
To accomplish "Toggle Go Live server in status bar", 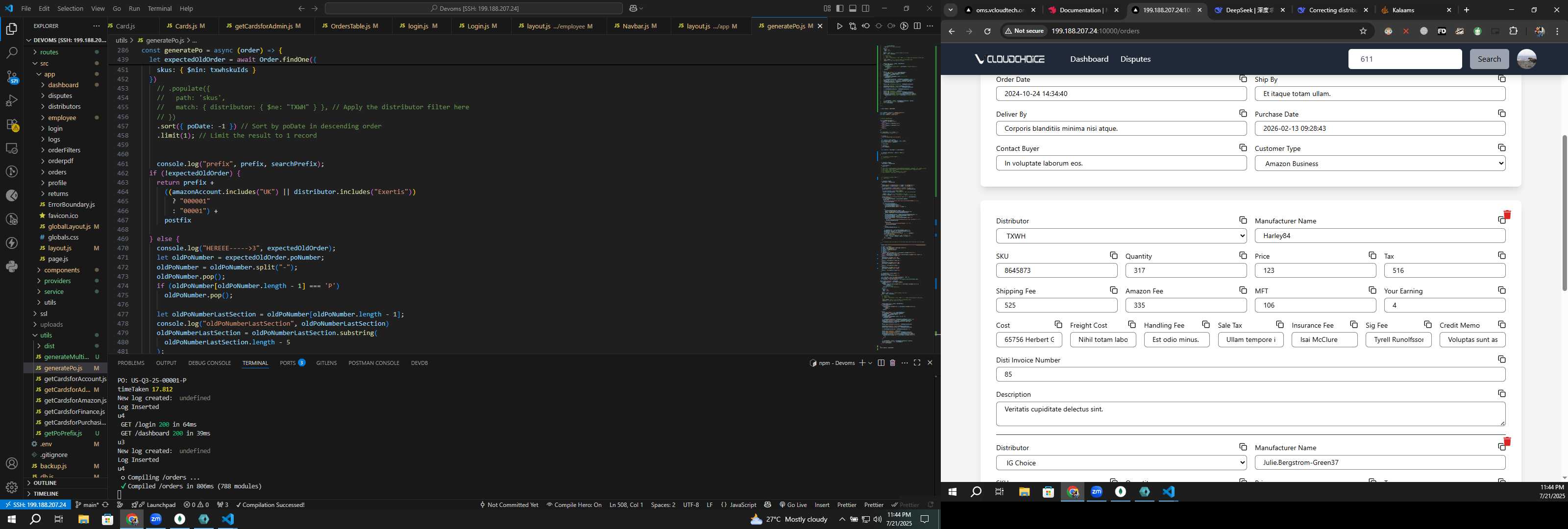I will tap(792, 505).
